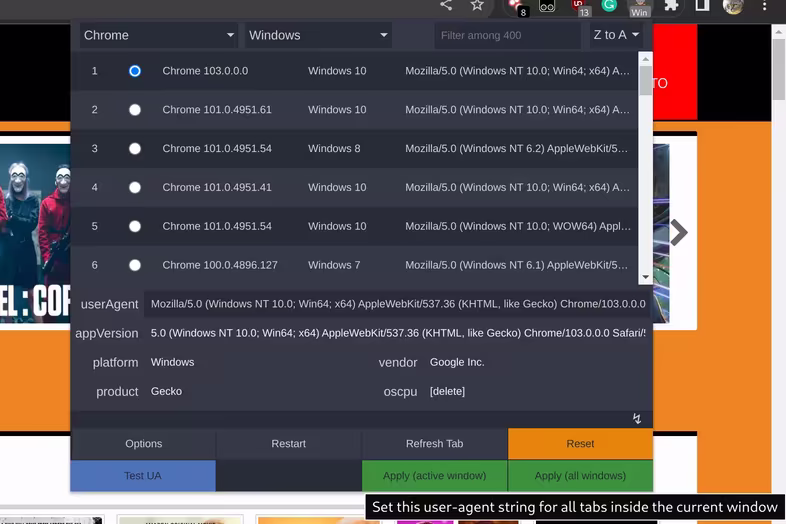
Task: Click 'Chrome 100.0.4896.127' text
Action: 220,265
